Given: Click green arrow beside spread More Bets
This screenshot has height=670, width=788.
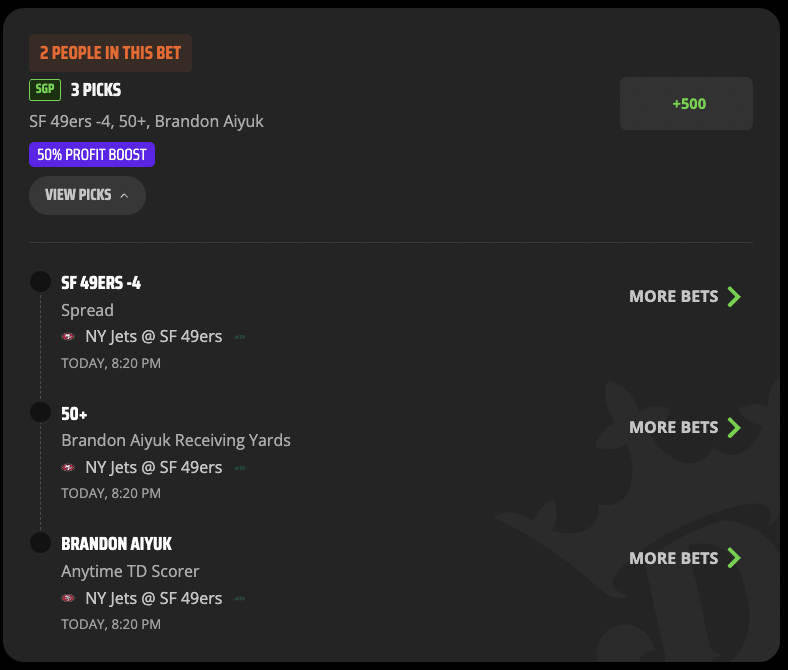Looking at the screenshot, I should coord(734,297).
